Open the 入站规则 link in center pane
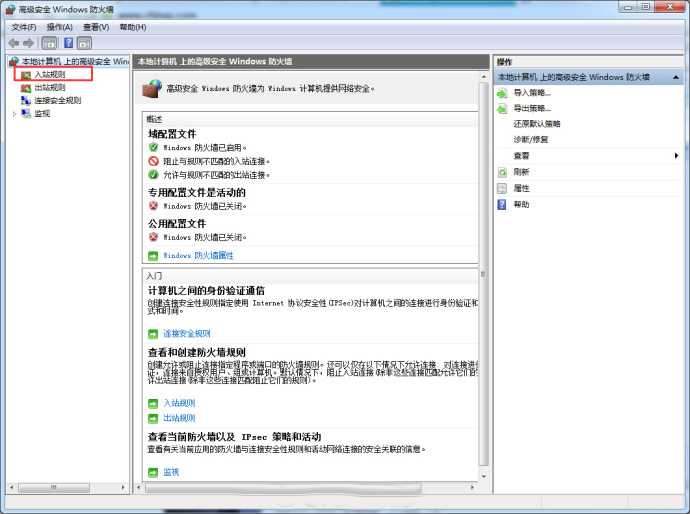 [x=179, y=403]
